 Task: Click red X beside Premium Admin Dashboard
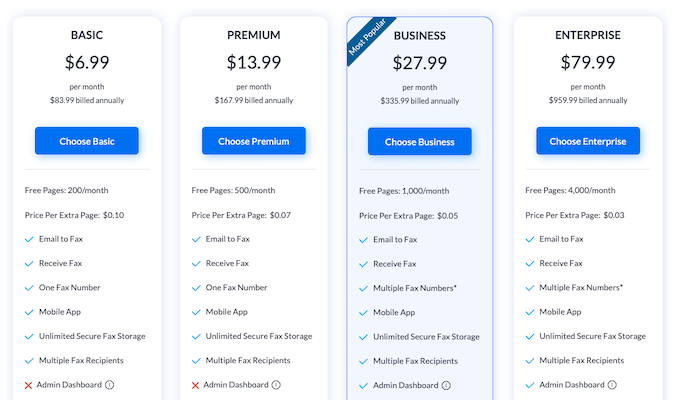click(195, 384)
